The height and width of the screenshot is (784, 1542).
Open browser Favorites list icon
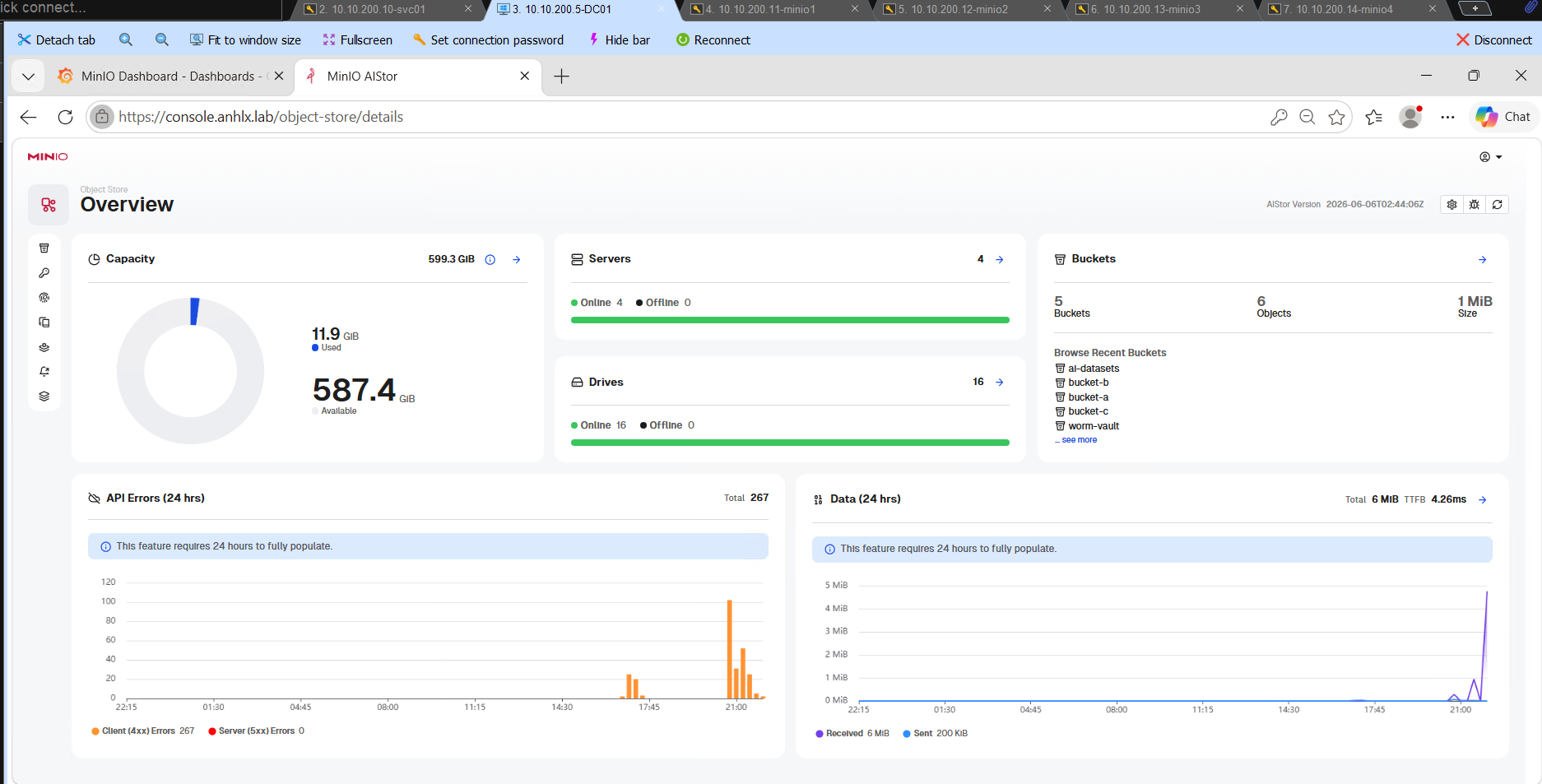coord(1374,117)
